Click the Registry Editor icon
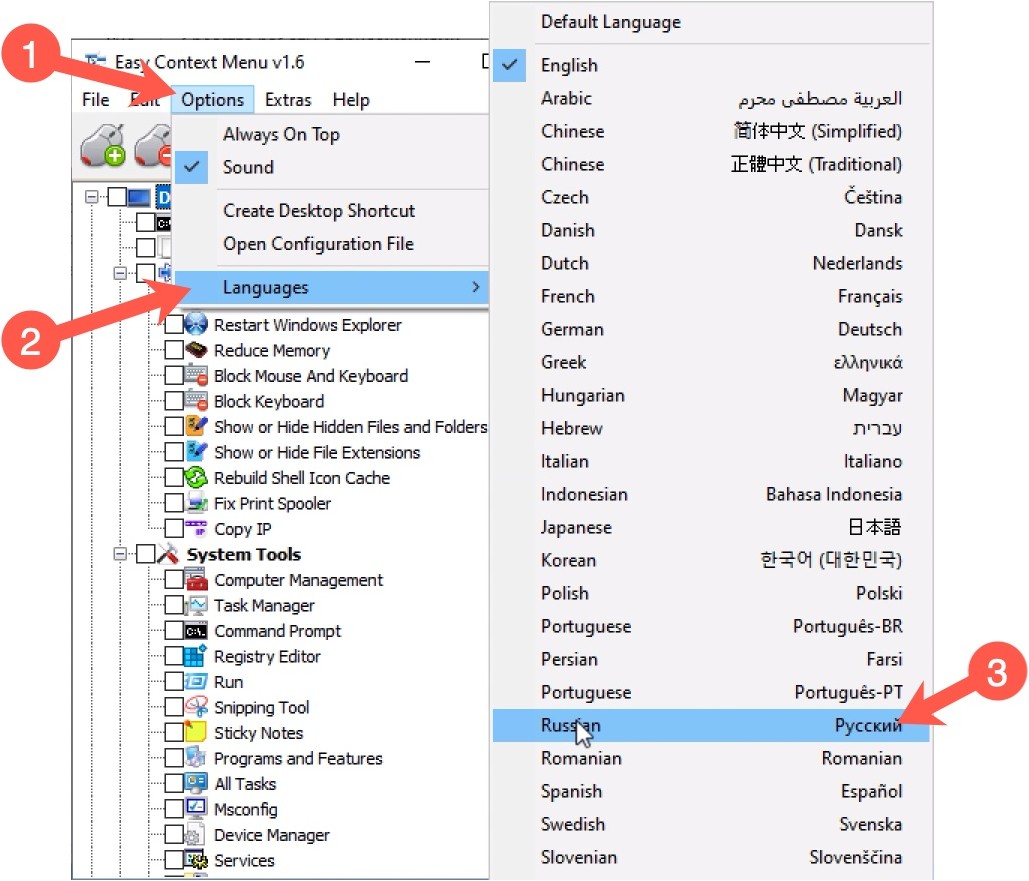The width and height of the screenshot is (1029, 881). point(196,656)
